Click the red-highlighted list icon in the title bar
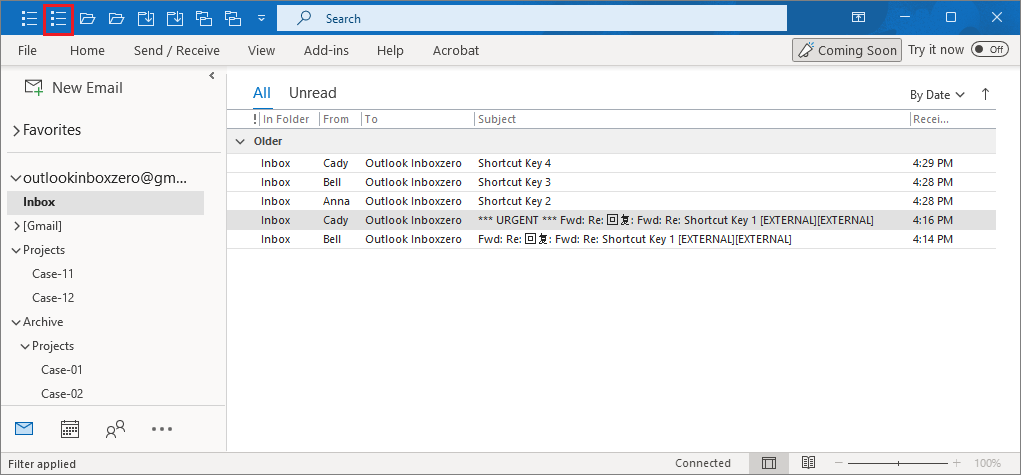This screenshot has height=475, width=1021. (59, 18)
